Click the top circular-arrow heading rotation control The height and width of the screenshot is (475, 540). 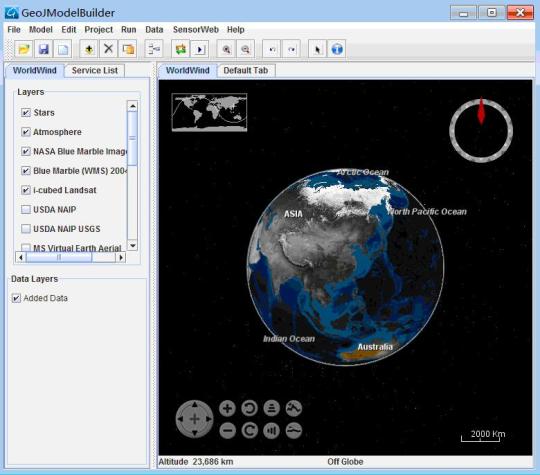click(249, 409)
